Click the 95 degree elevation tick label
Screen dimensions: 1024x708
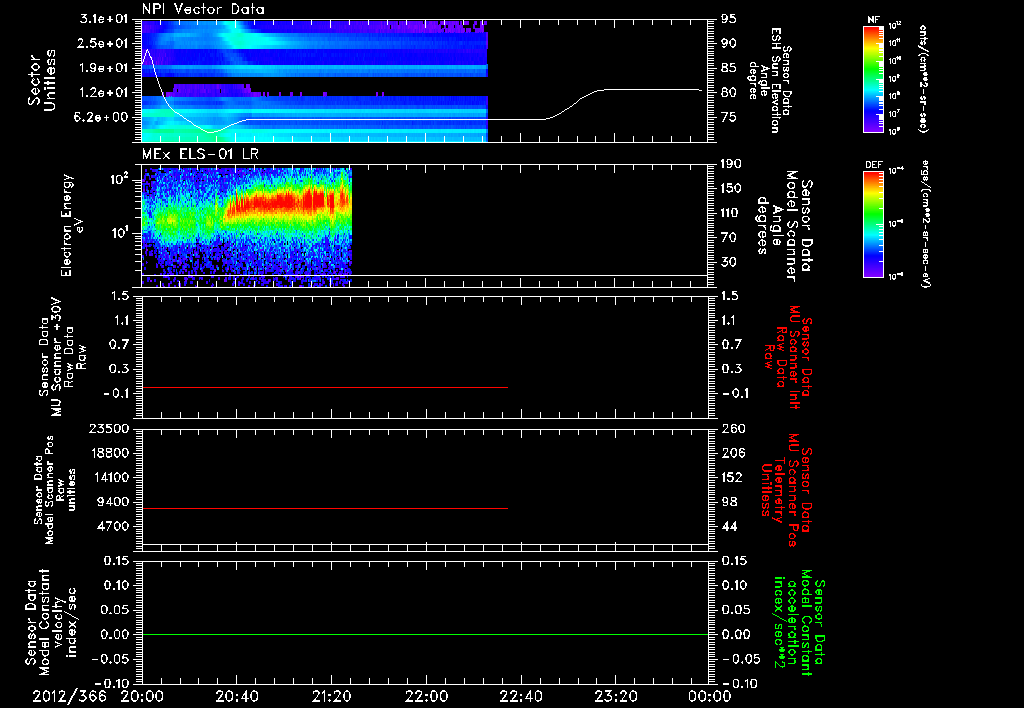click(x=729, y=19)
